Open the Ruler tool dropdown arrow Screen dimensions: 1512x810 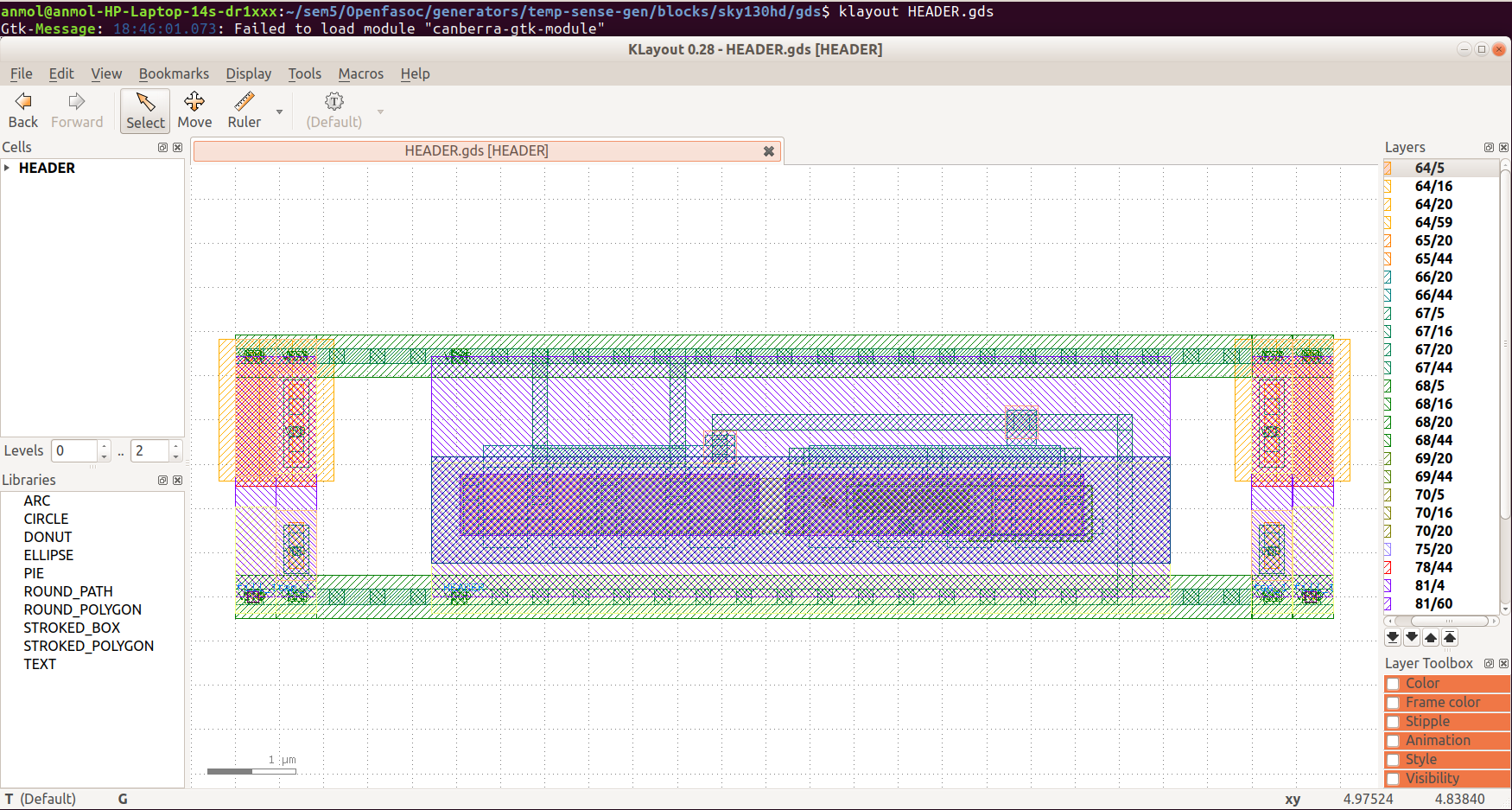tap(279, 111)
